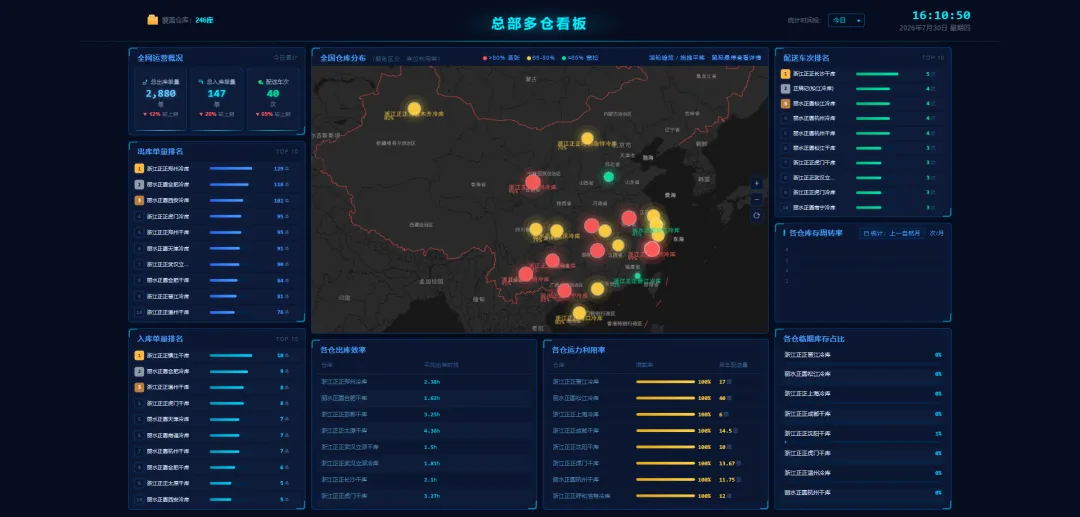The width and height of the screenshot is (1080, 517).
Task: Select rank 3 badge in 入库单量排名
Action: pyautogui.click(x=139, y=387)
